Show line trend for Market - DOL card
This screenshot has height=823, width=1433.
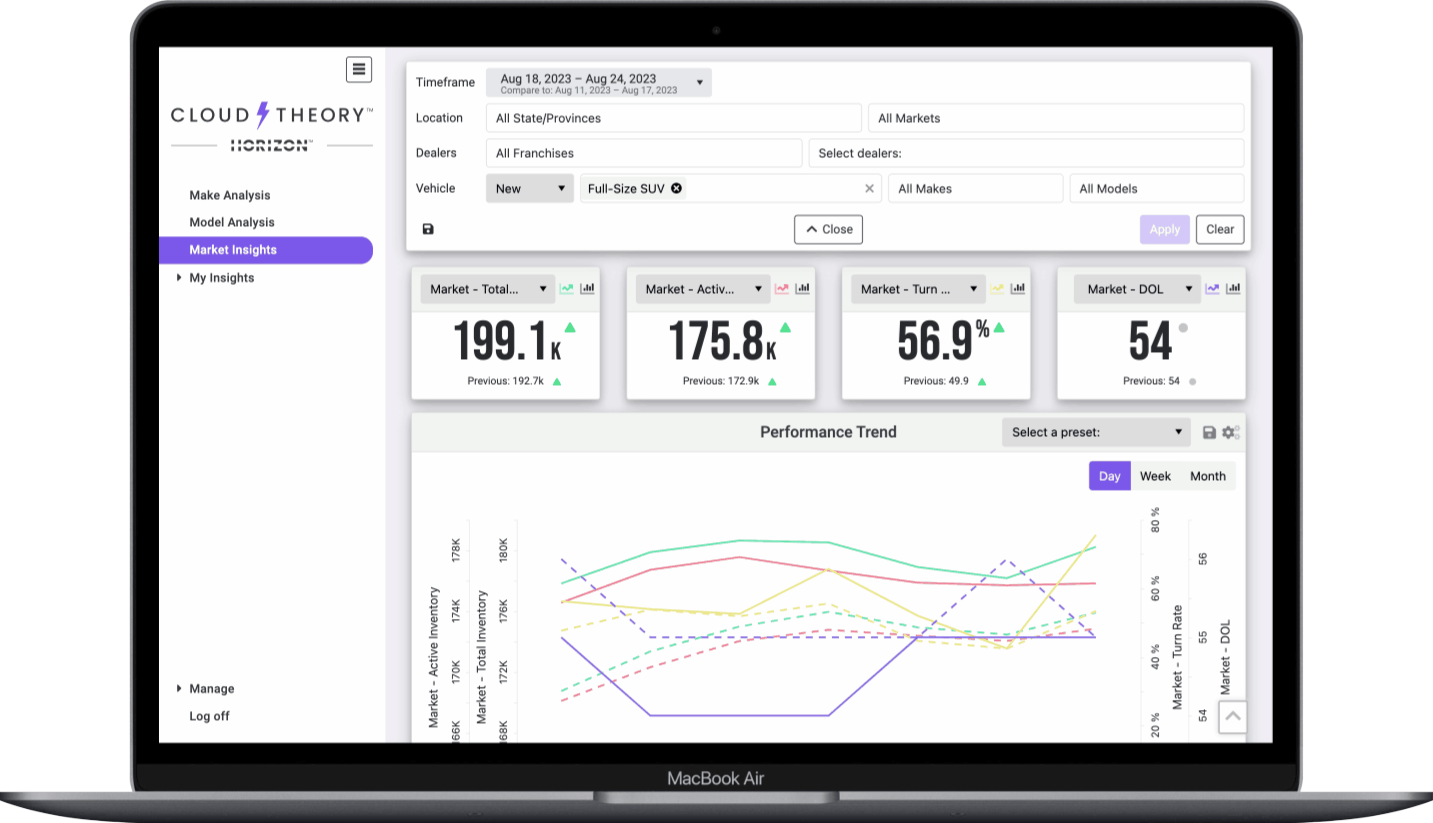tap(1213, 289)
